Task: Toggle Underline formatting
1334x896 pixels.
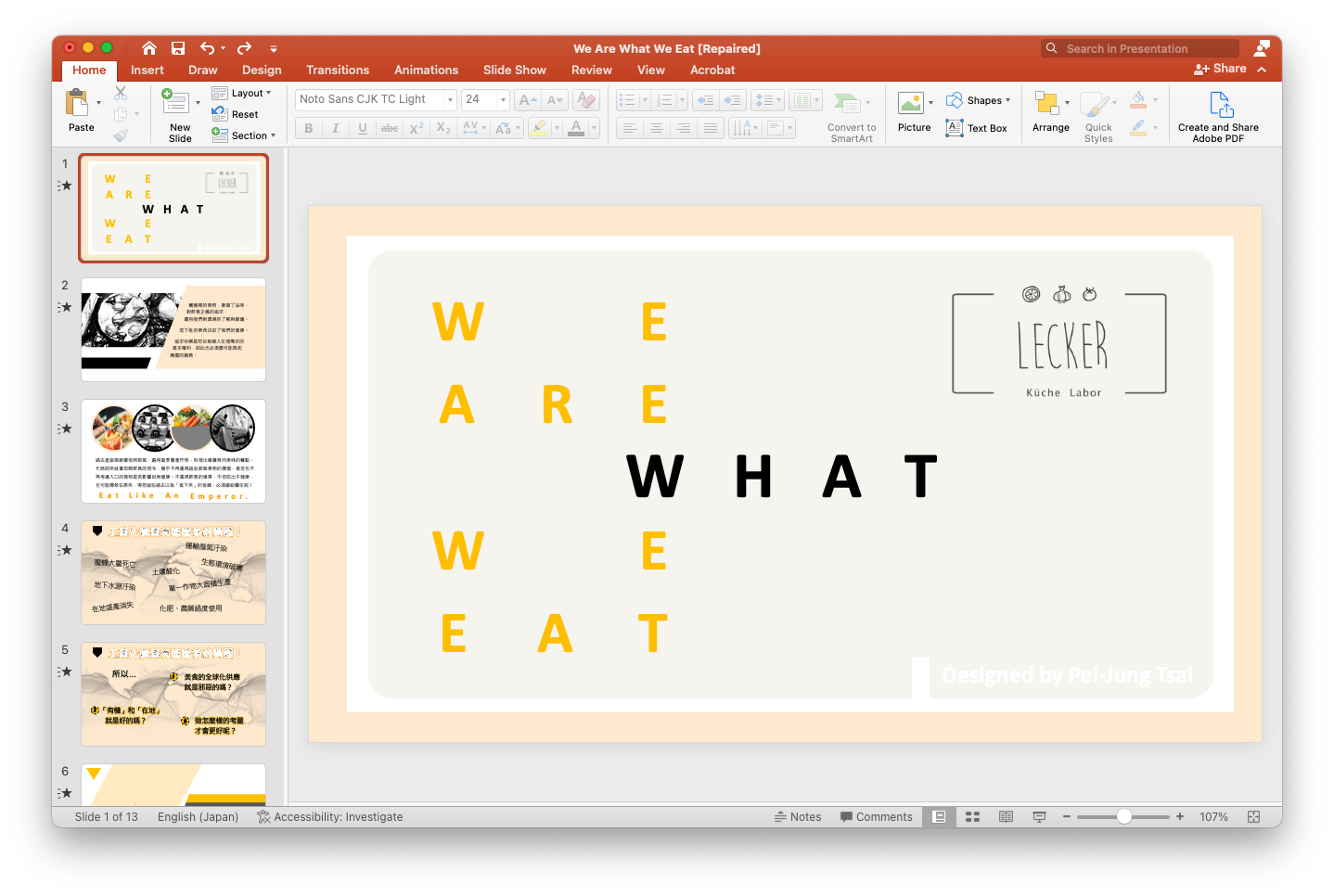Action: coord(362,128)
